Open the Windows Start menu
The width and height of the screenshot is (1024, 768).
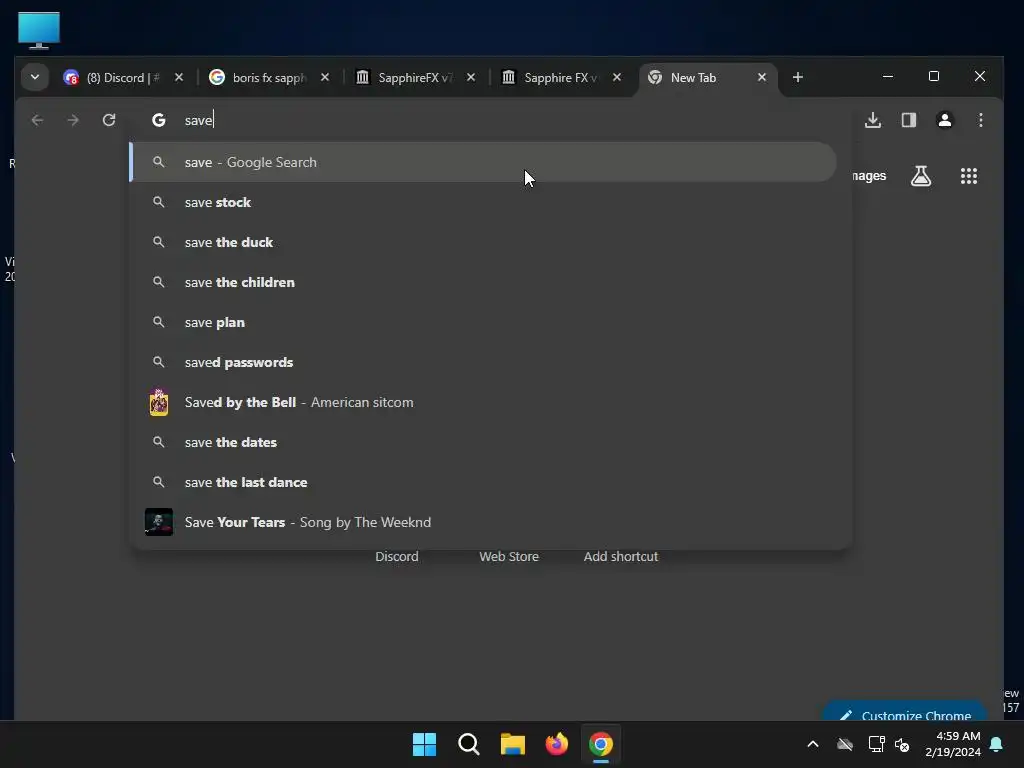pyautogui.click(x=424, y=744)
